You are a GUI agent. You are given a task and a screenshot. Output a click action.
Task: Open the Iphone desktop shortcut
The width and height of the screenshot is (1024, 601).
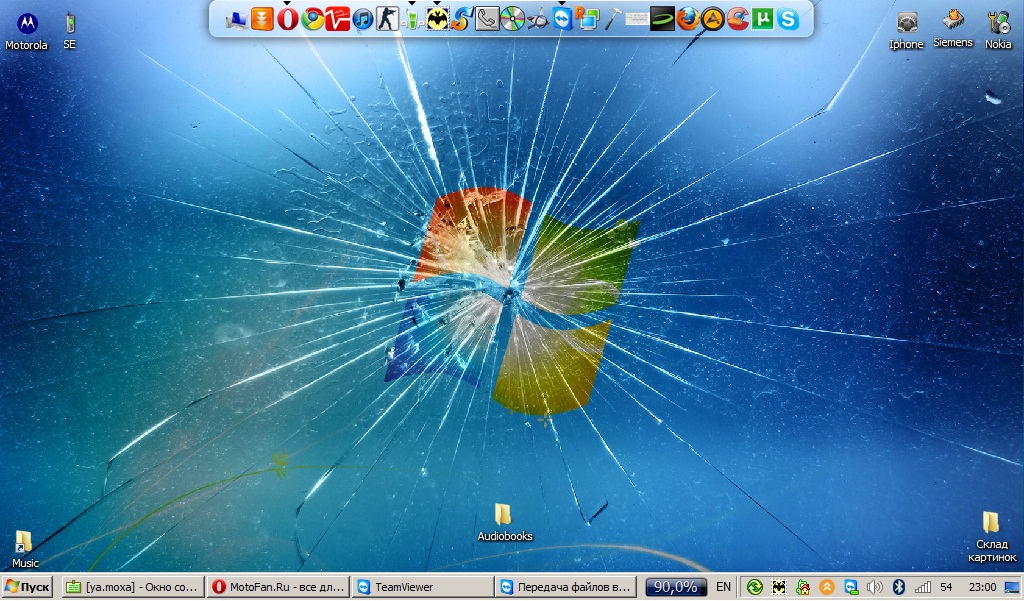(x=906, y=30)
